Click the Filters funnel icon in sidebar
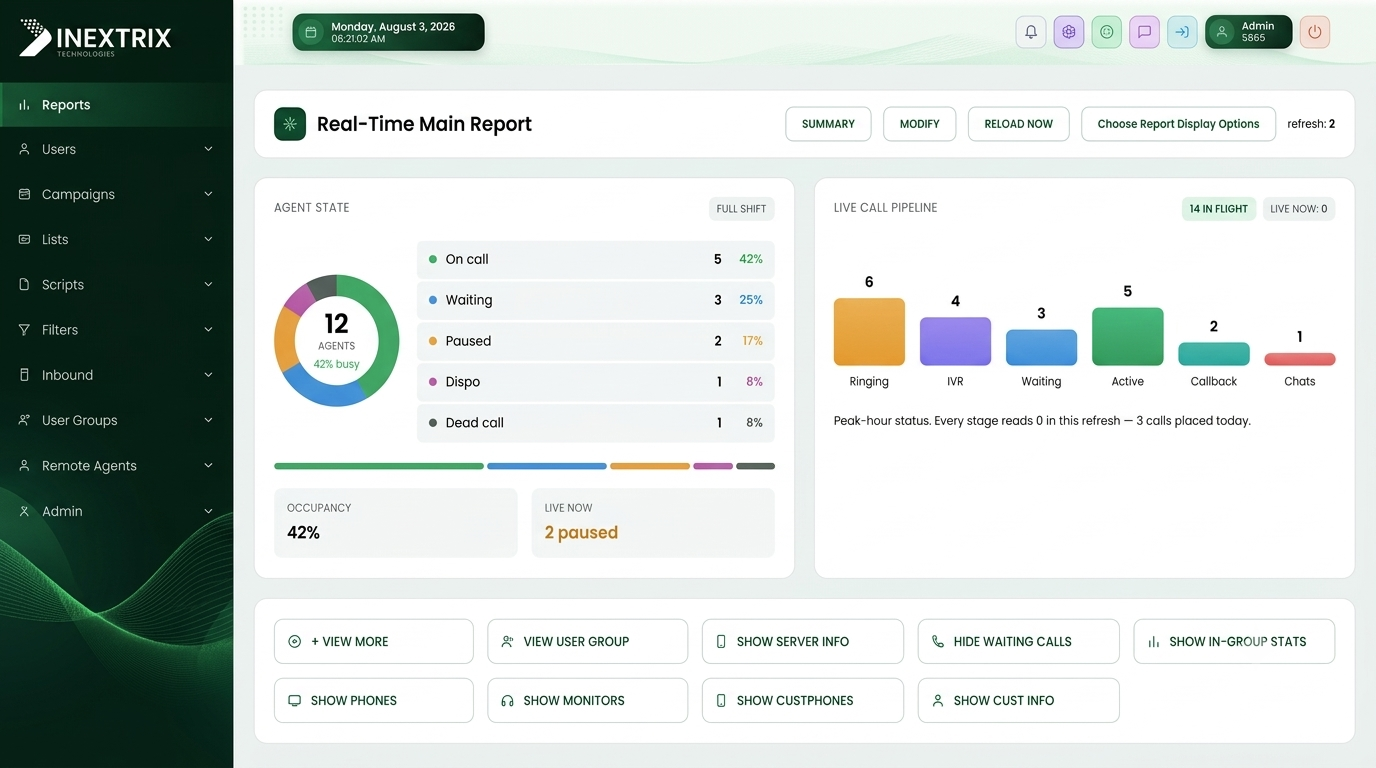The height and width of the screenshot is (768, 1376). coord(24,330)
